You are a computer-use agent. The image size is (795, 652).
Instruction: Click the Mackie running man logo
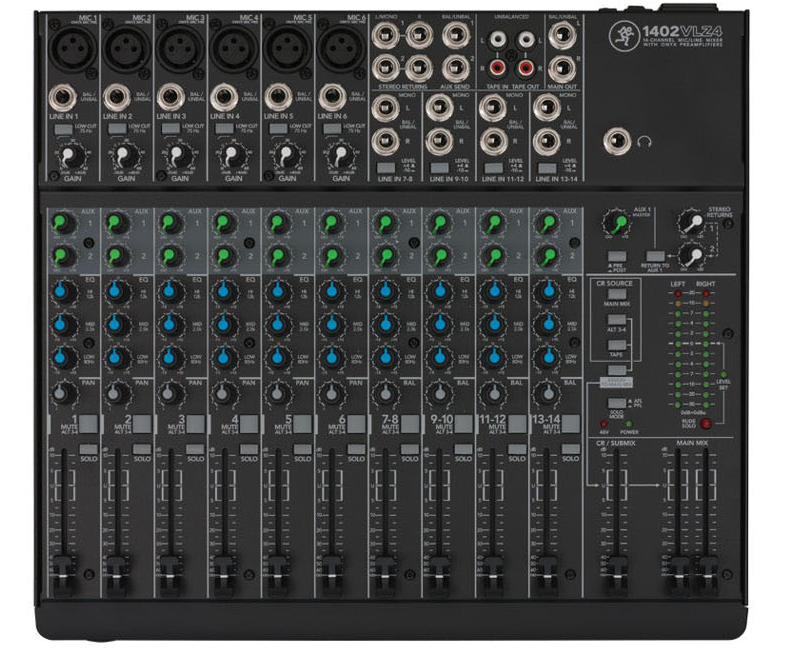(x=624, y=36)
